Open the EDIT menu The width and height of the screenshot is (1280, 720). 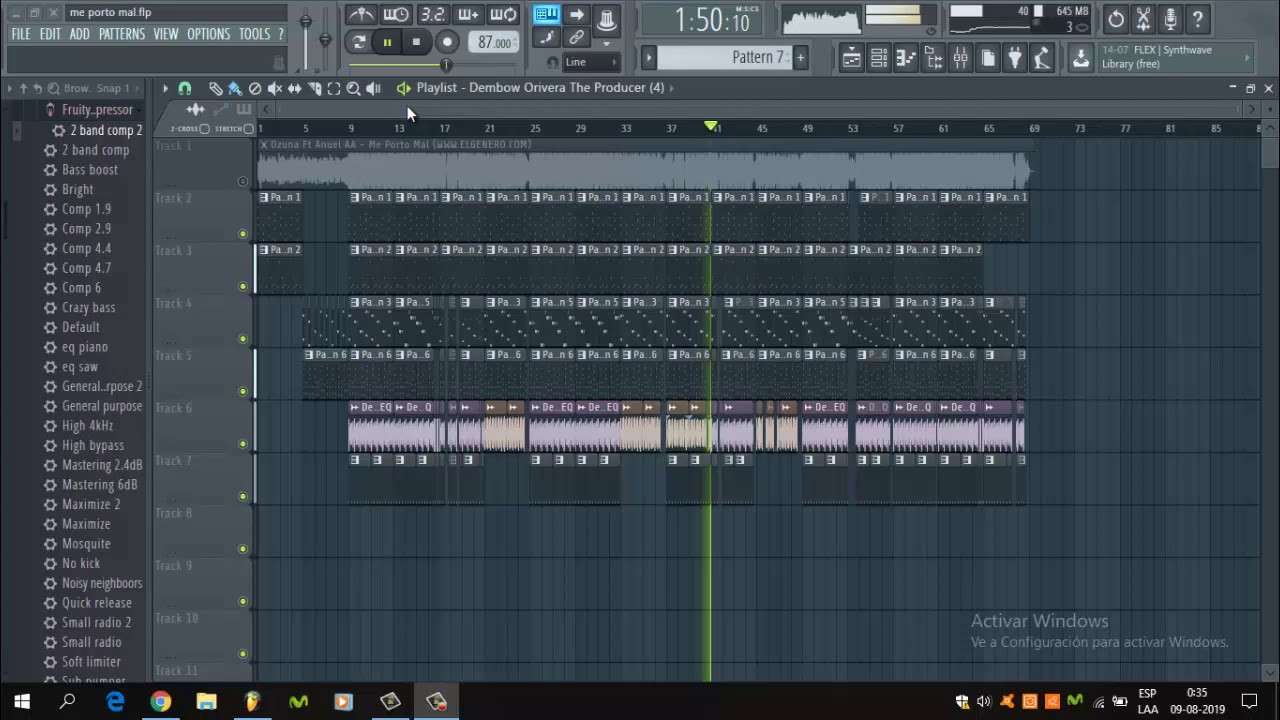point(50,34)
